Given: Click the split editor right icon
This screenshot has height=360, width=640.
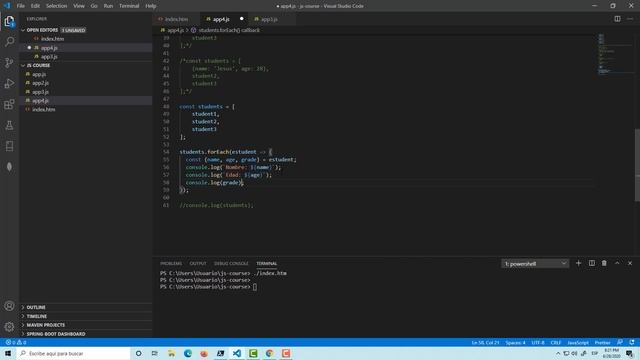Looking at the screenshot, I should (617, 19).
